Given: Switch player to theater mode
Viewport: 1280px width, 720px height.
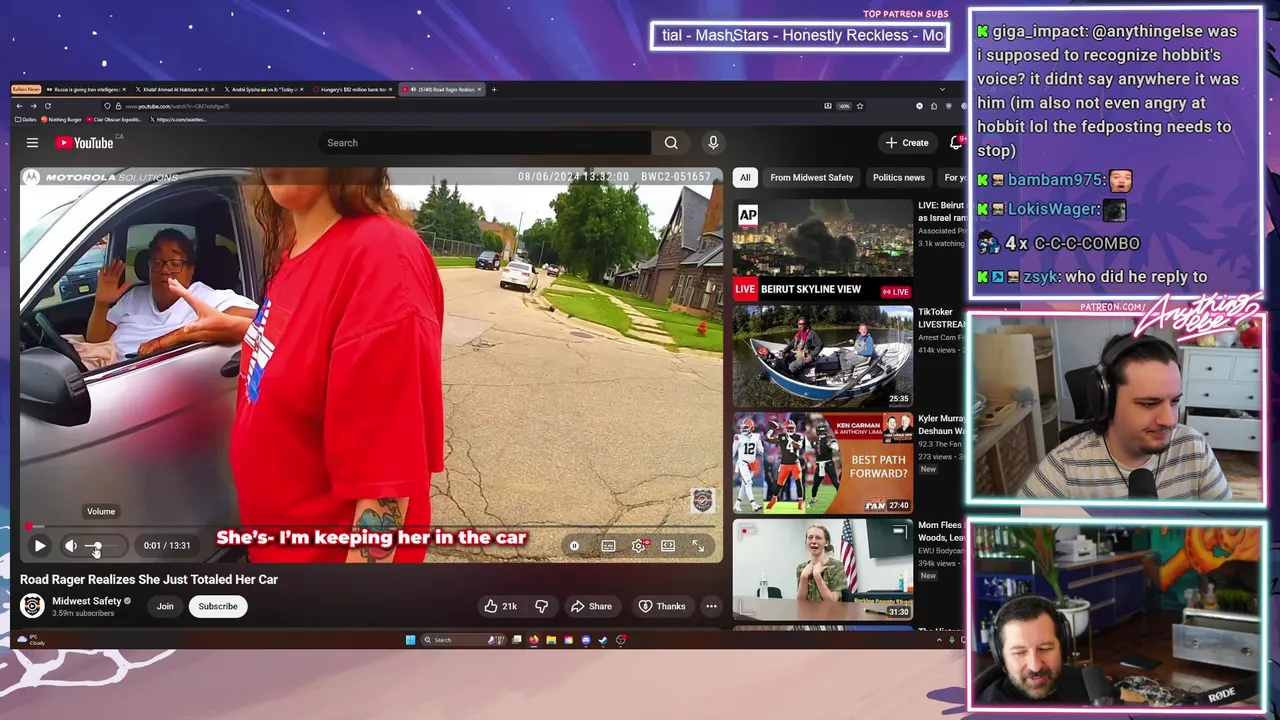Looking at the screenshot, I should [668, 546].
